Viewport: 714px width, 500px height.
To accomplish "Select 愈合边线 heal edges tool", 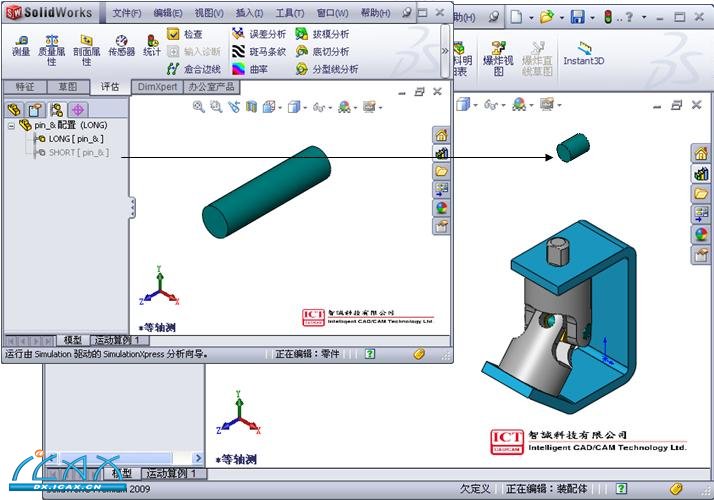I will click(x=194, y=69).
